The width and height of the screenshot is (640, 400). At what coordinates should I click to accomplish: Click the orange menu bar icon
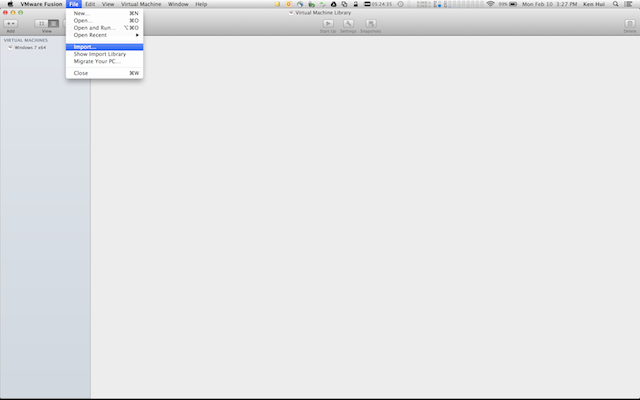tap(289, 4)
